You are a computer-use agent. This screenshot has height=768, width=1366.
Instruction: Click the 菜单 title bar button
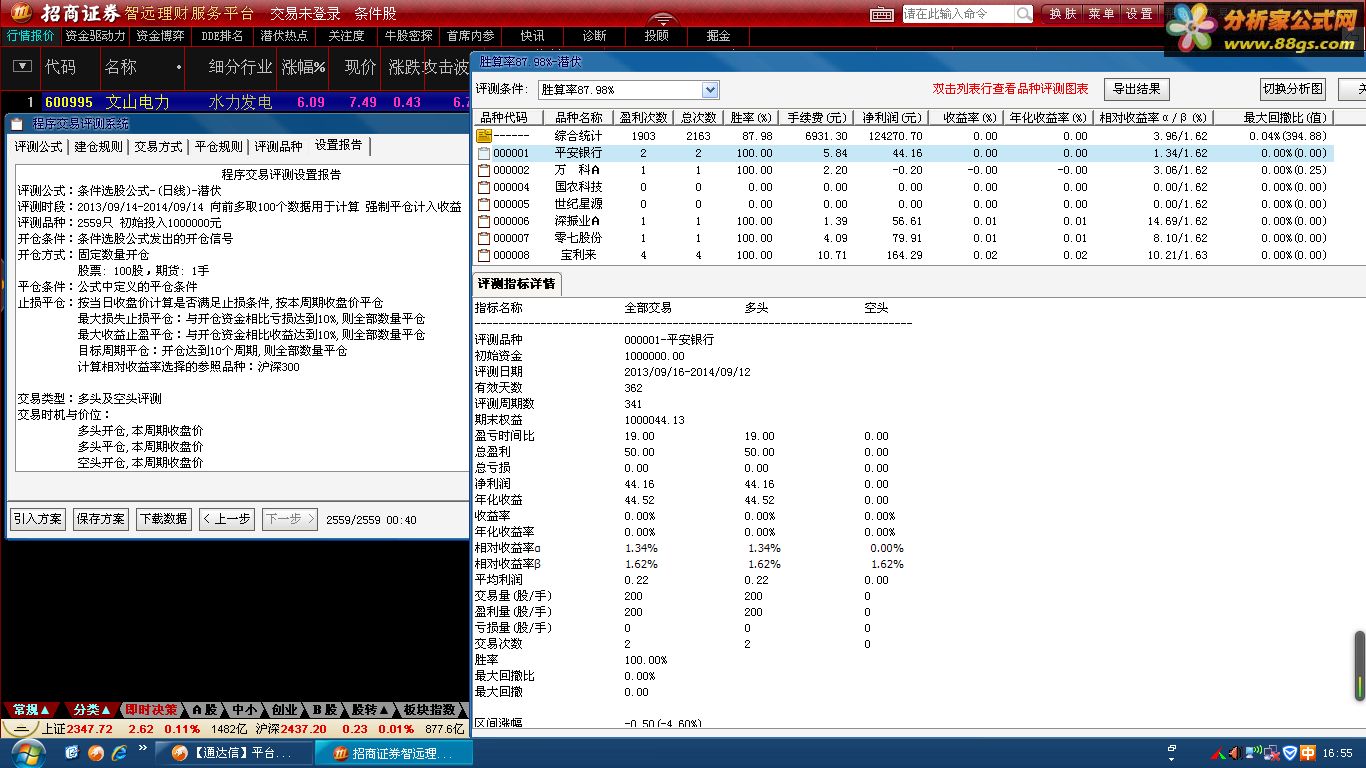[x=1101, y=14]
